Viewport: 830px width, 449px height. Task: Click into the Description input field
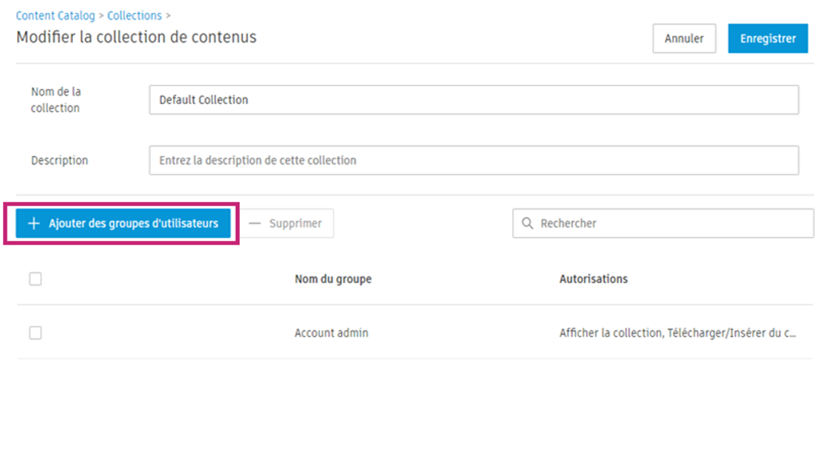coord(473,160)
